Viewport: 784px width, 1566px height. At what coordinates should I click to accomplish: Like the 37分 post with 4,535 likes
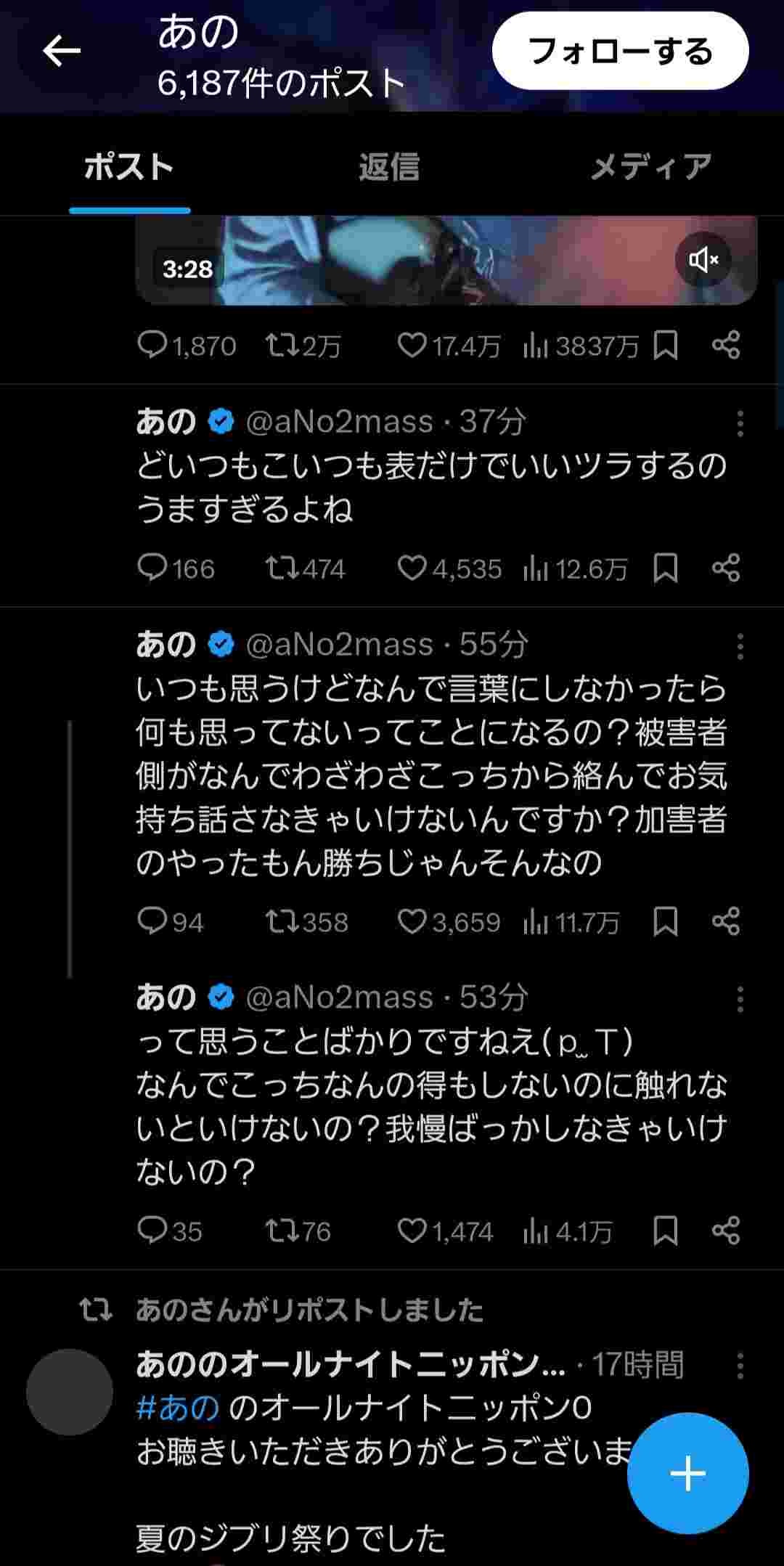click(412, 568)
